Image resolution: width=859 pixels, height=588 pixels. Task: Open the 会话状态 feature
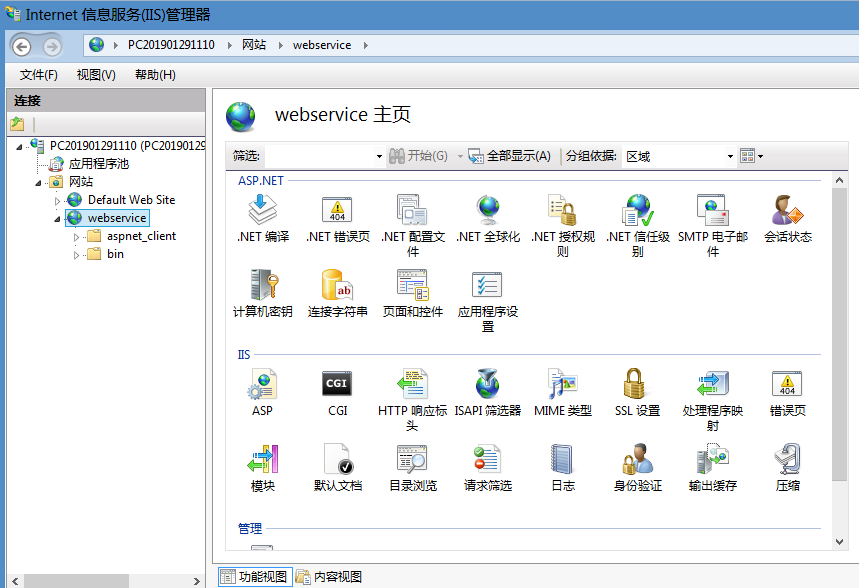coord(788,219)
